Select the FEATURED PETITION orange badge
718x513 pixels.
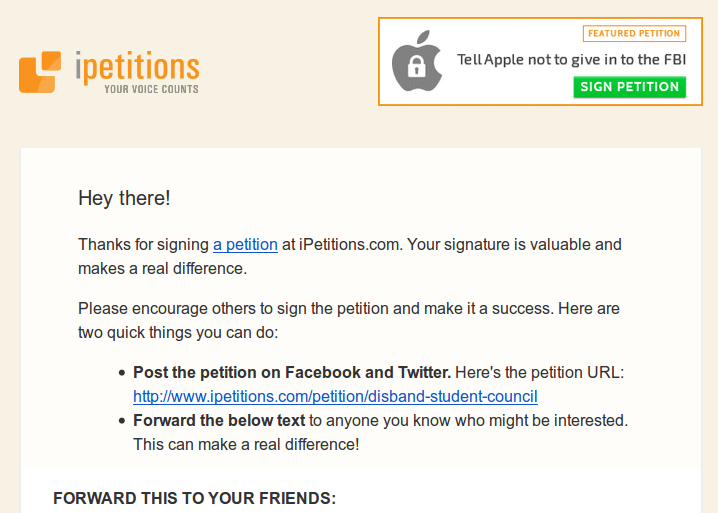click(634, 33)
